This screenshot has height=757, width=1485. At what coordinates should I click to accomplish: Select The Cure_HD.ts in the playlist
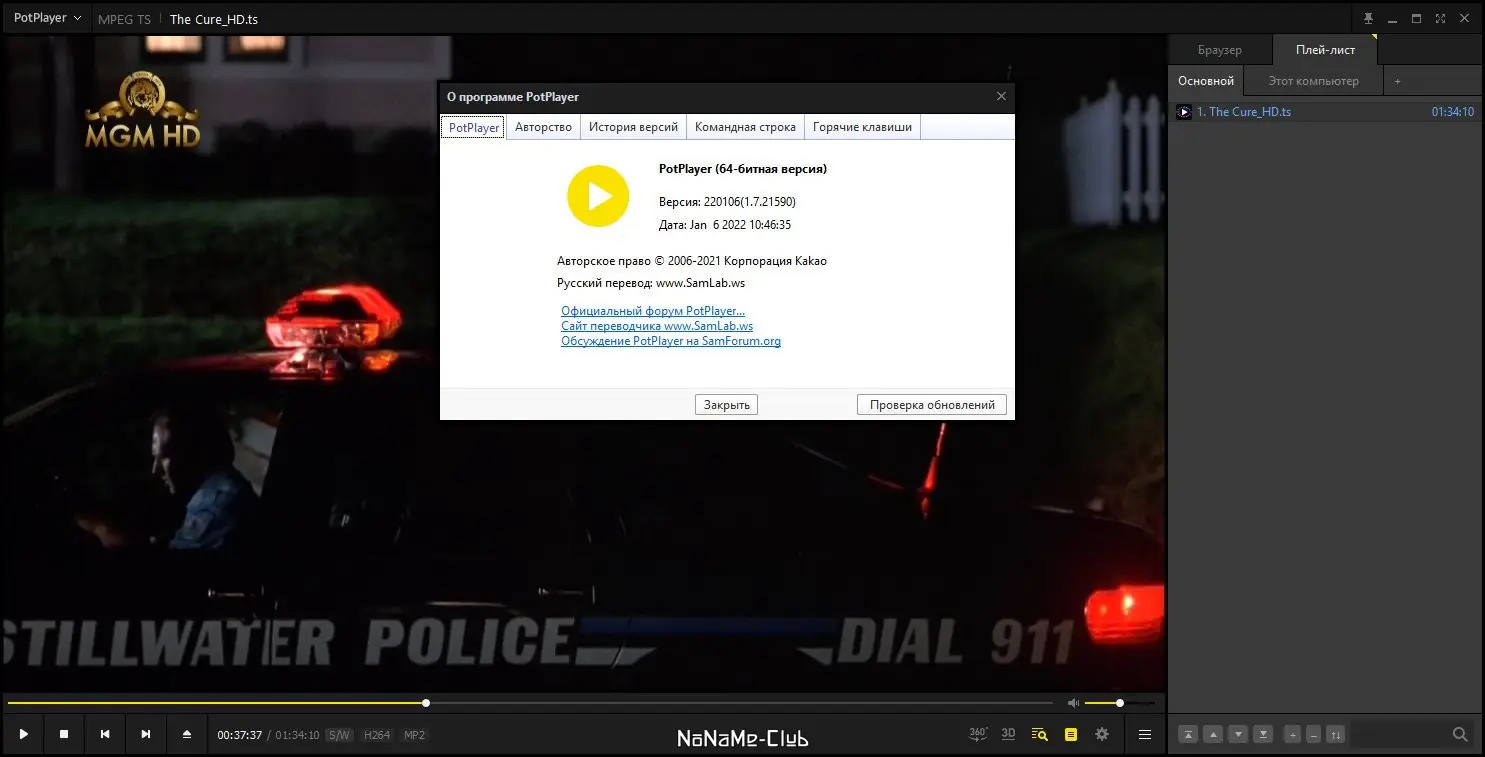coord(1325,112)
